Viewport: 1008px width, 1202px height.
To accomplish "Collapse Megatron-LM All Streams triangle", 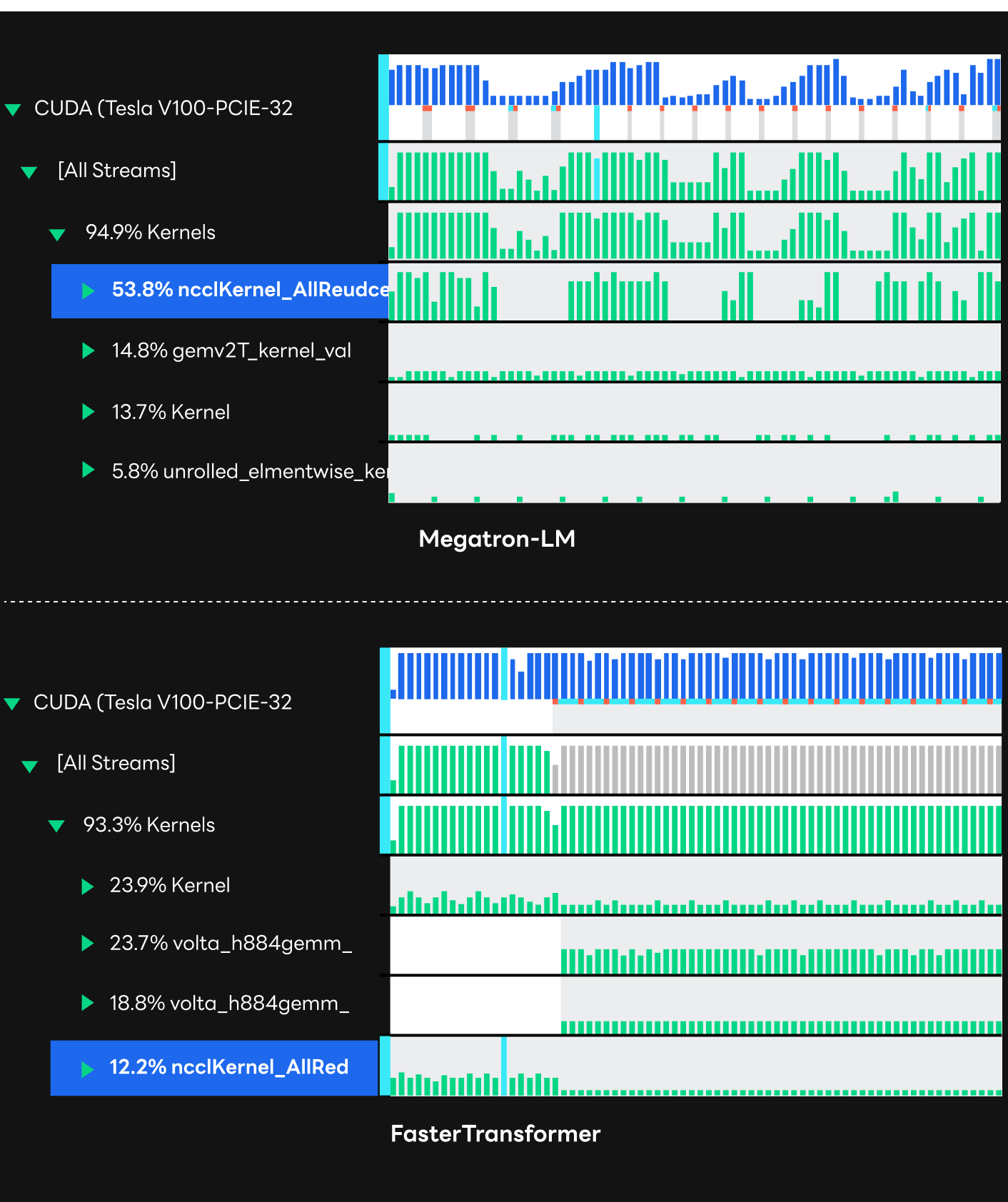I will 29,172.
